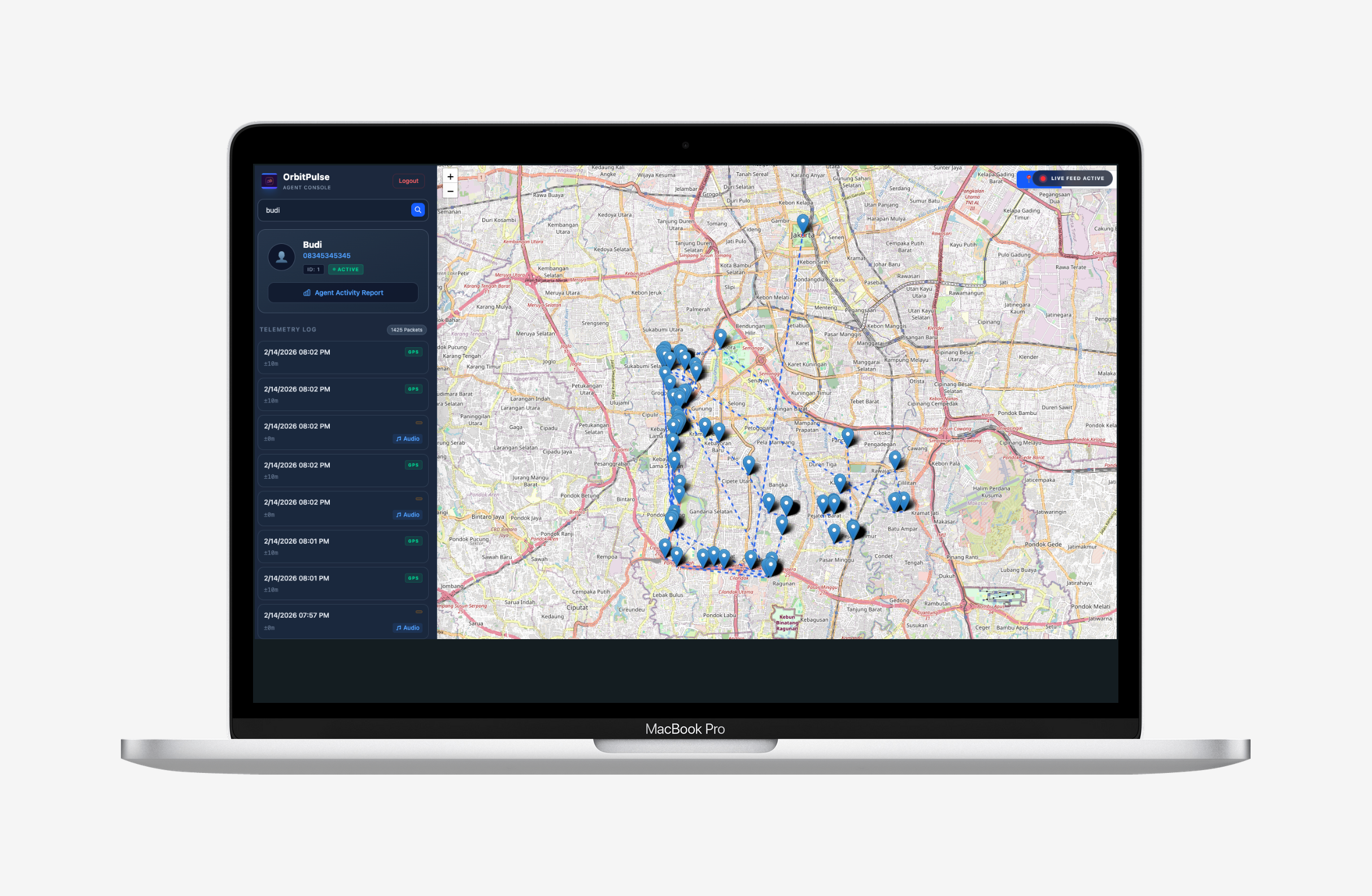Click the LIVE FEED ACTIVE indicator
Viewport: 1372px width, 896px height.
1072,178
